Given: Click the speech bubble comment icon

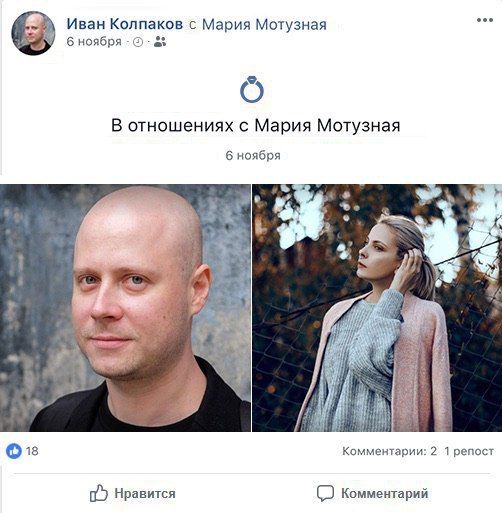Looking at the screenshot, I should [325, 494].
